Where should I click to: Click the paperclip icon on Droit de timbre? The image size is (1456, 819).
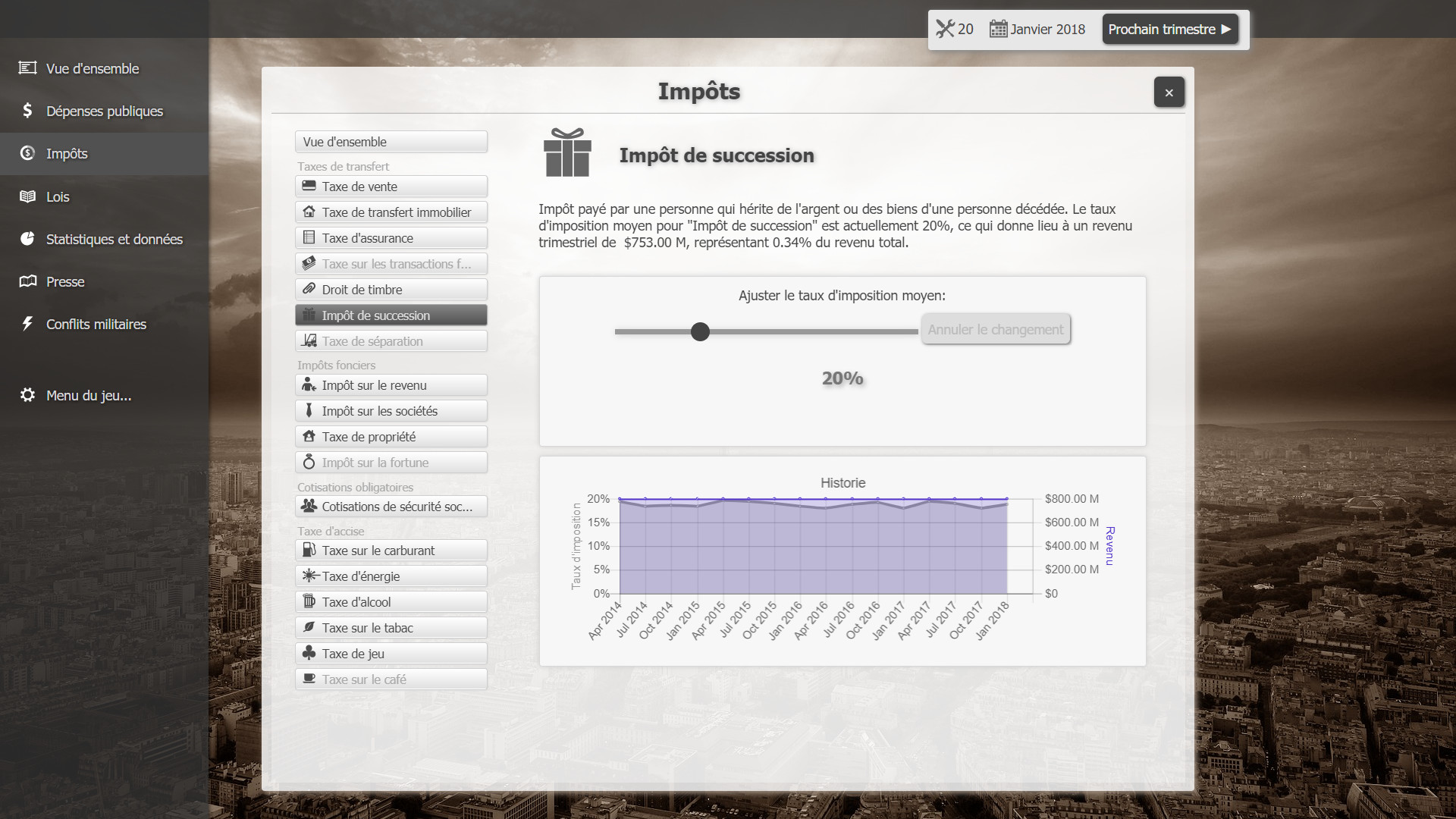coord(309,289)
